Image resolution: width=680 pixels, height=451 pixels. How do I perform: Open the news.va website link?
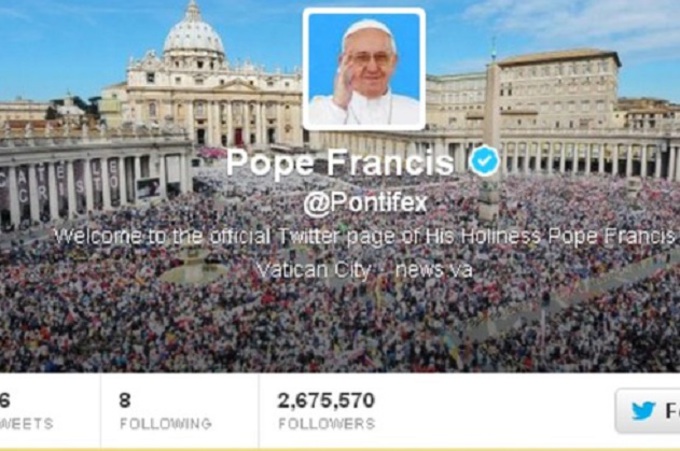coord(434,270)
